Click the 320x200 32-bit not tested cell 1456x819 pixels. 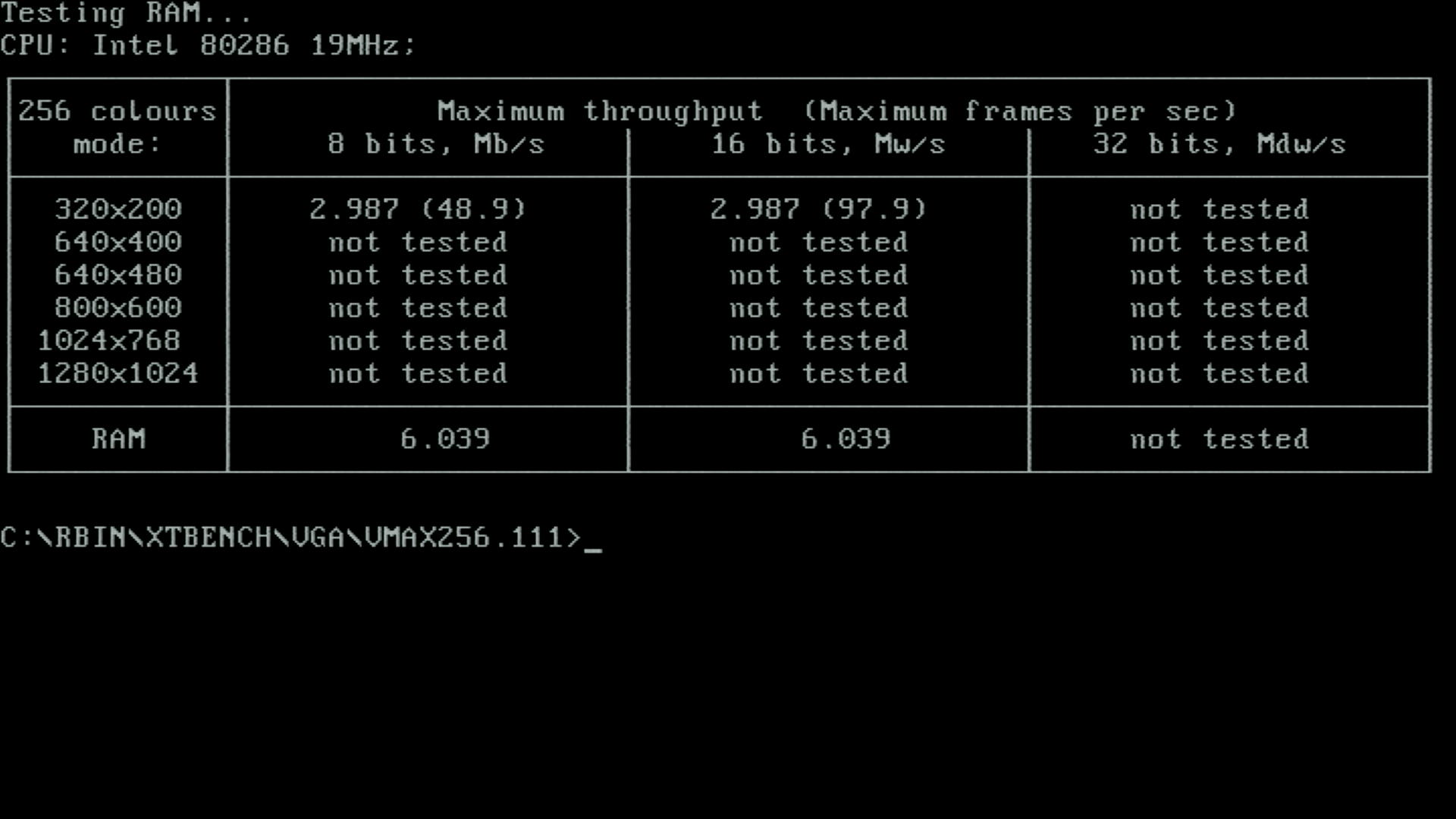pyautogui.click(x=1219, y=209)
